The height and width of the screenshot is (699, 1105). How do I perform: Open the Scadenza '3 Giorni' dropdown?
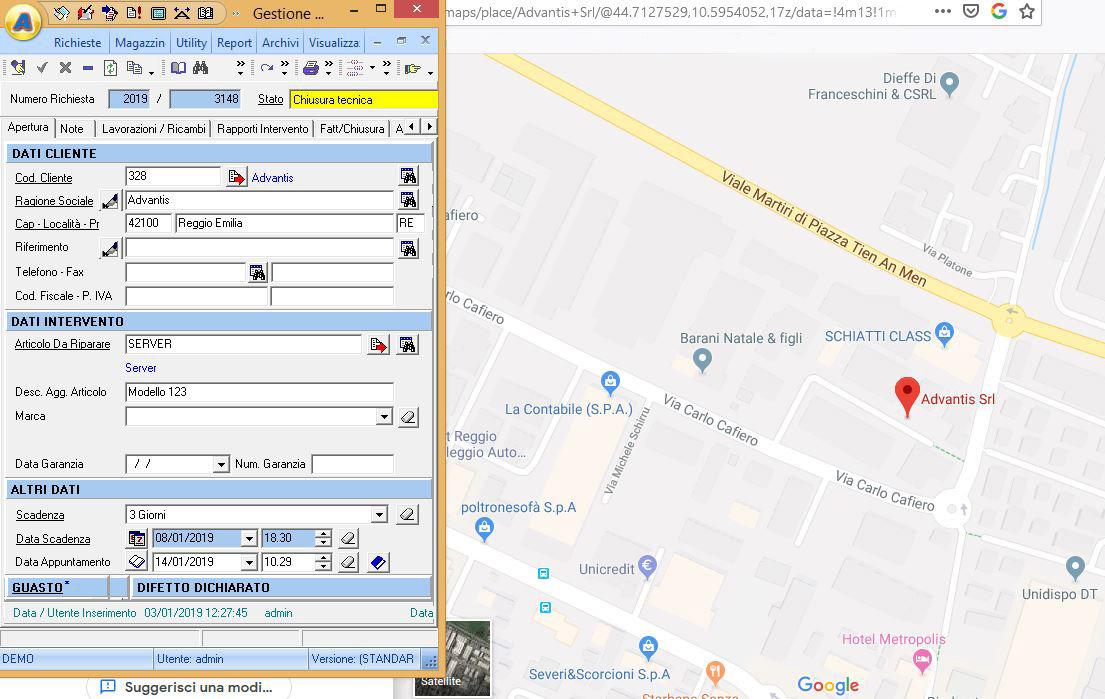379,515
